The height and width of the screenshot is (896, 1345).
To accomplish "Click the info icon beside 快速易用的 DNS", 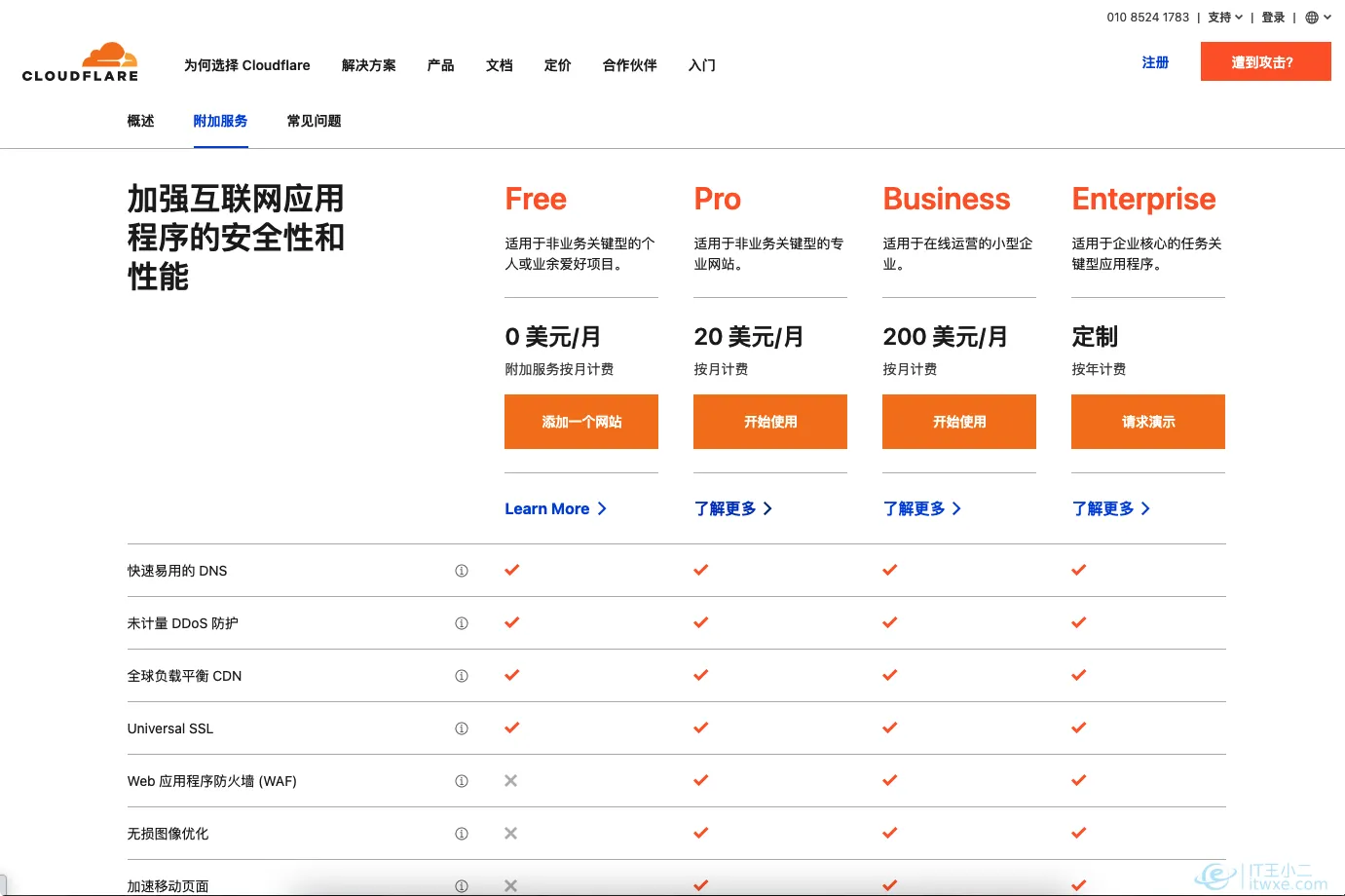I will point(462,570).
